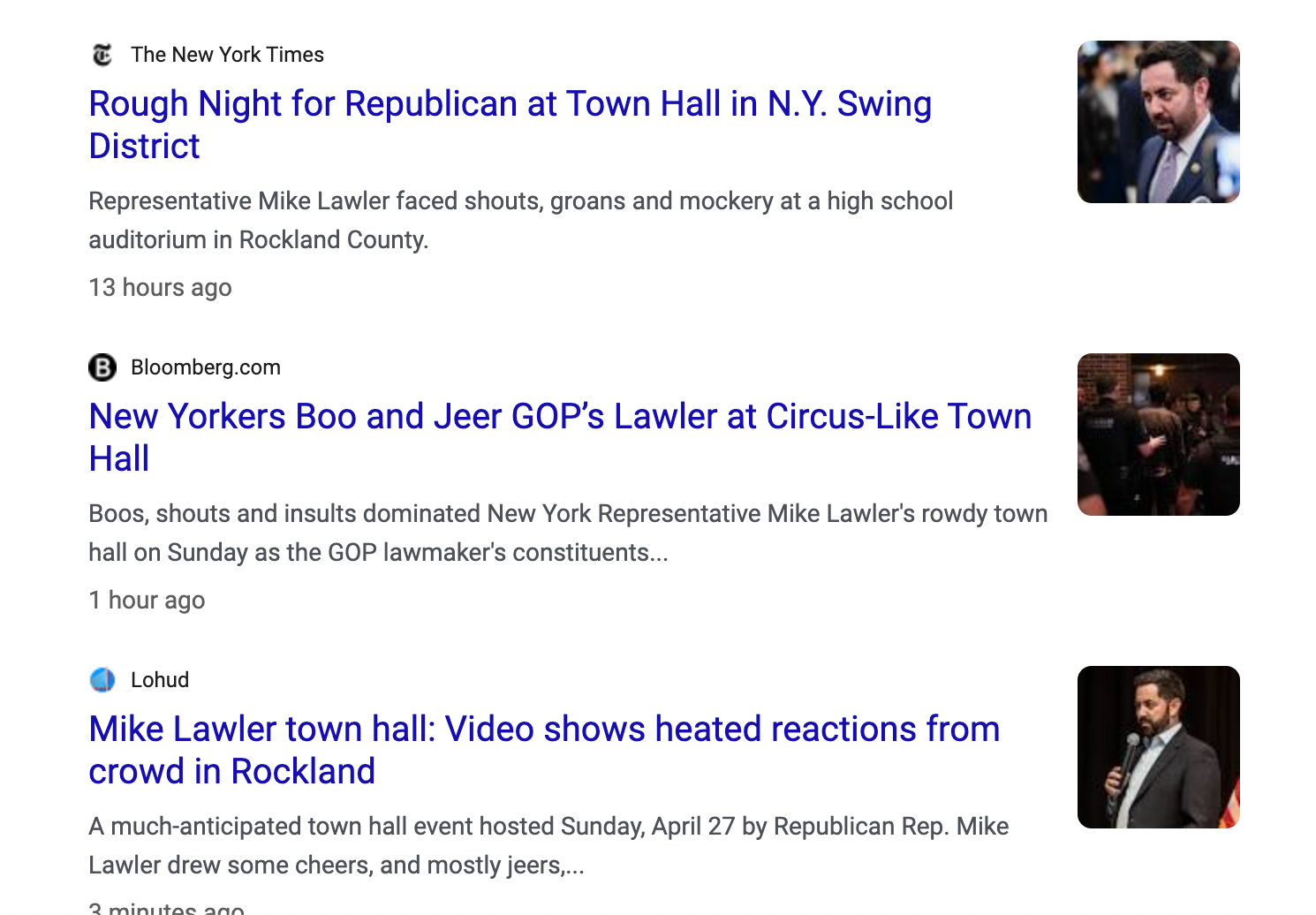Click the word 'District' in the Times headline
This screenshot has width=1316, height=915.
[x=145, y=147]
